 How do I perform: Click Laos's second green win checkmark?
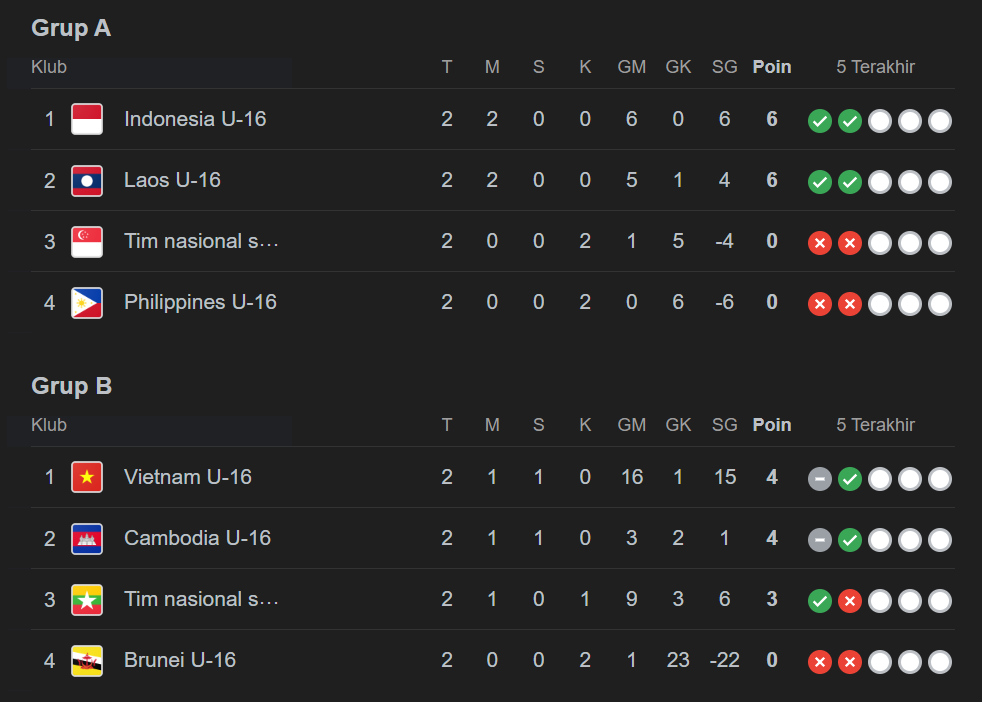tap(850, 182)
